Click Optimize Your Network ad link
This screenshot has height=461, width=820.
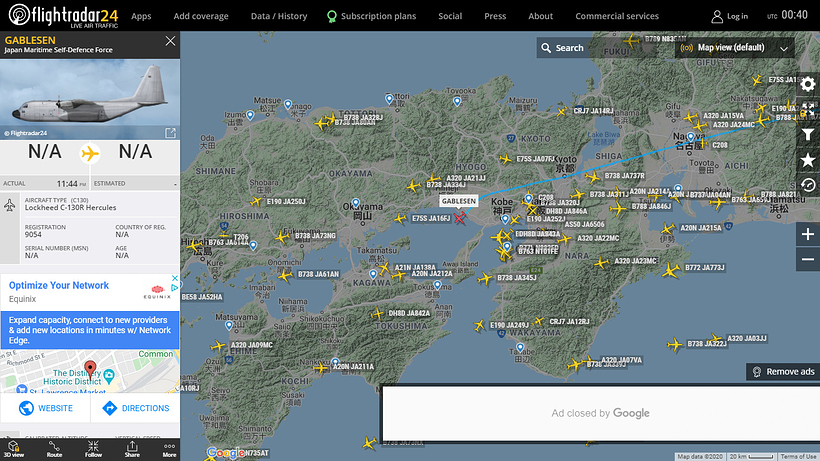tap(59, 285)
